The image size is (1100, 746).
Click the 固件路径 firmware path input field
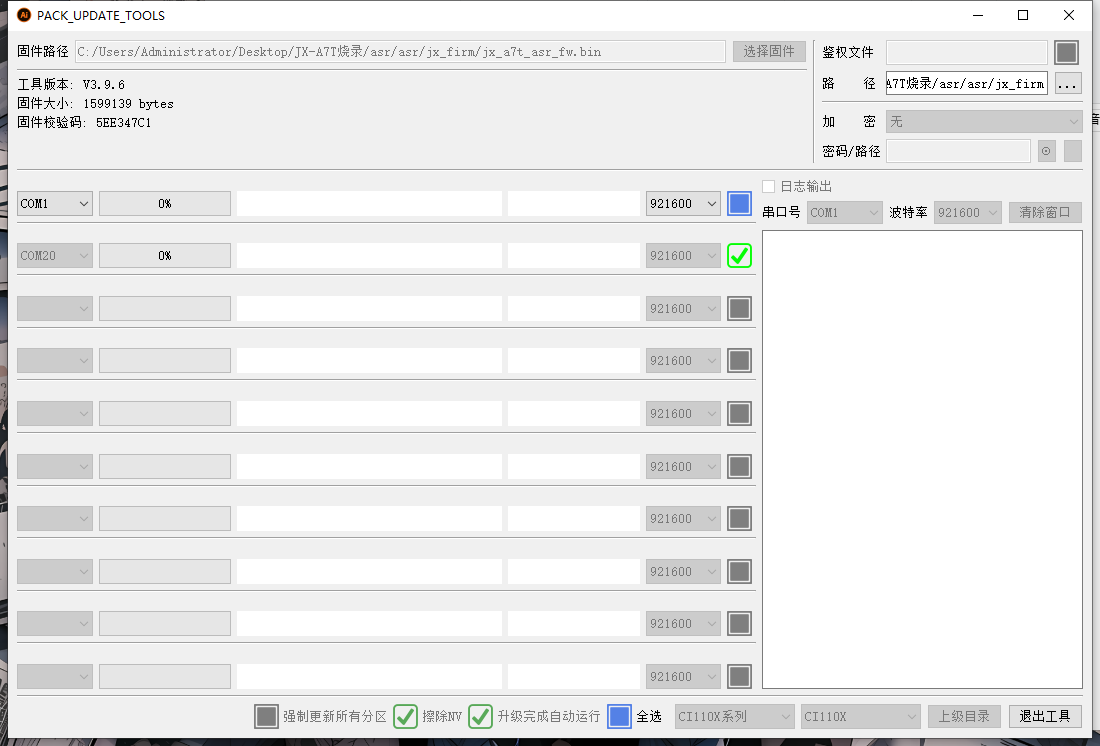pos(400,51)
